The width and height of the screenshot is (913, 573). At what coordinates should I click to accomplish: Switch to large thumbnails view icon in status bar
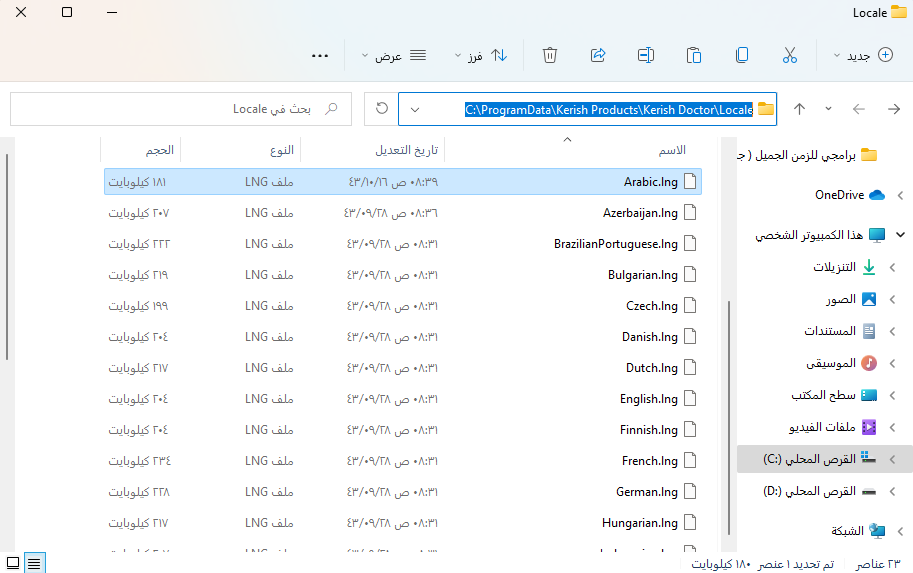click(13, 563)
